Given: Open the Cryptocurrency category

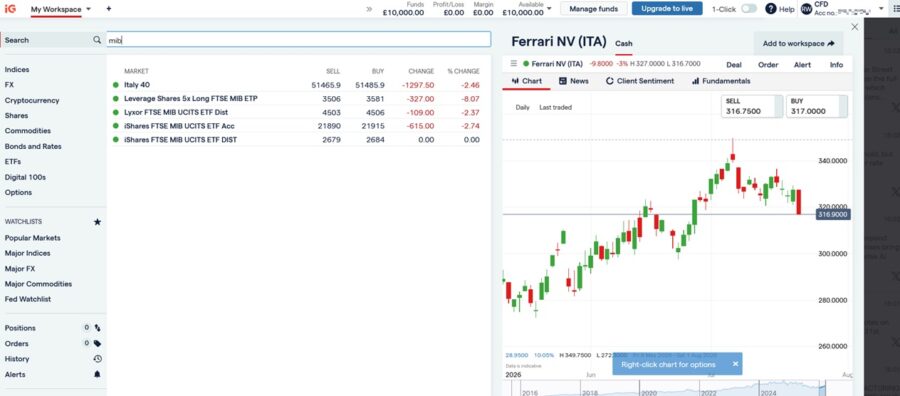Looking at the screenshot, I should click(x=32, y=100).
